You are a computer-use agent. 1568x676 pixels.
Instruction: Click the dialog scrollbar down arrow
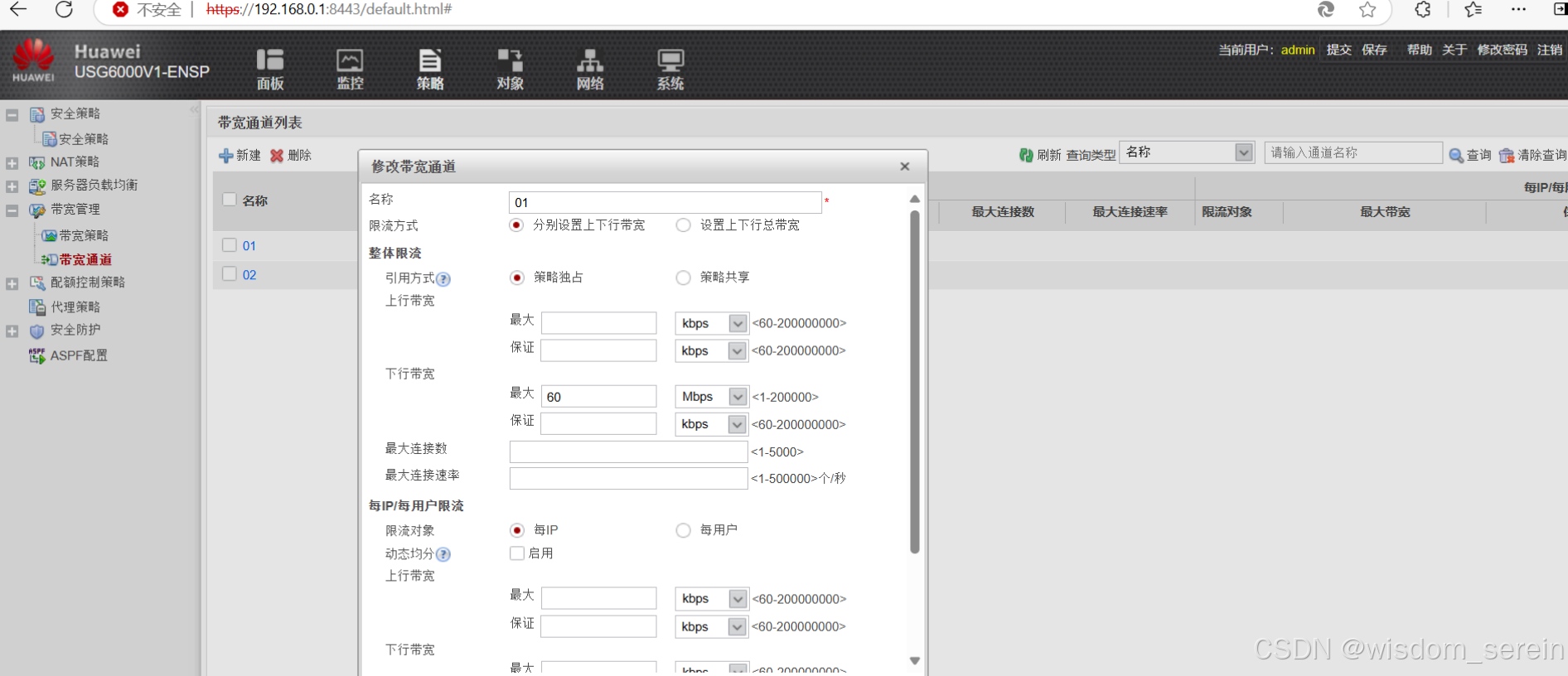point(914,660)
